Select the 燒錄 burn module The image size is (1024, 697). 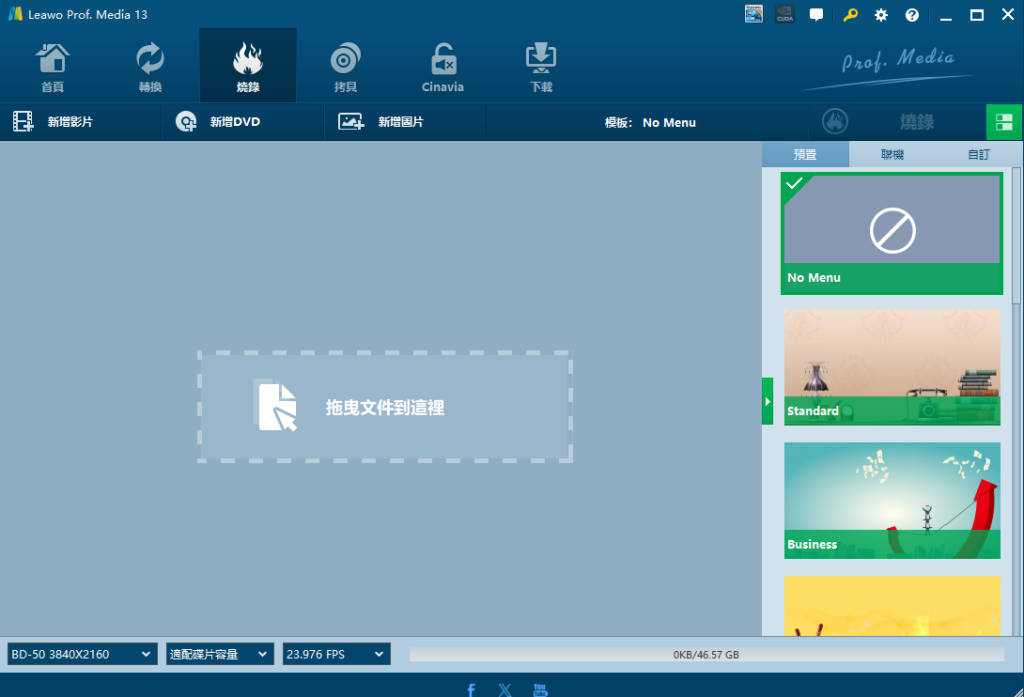coord(248,65)
